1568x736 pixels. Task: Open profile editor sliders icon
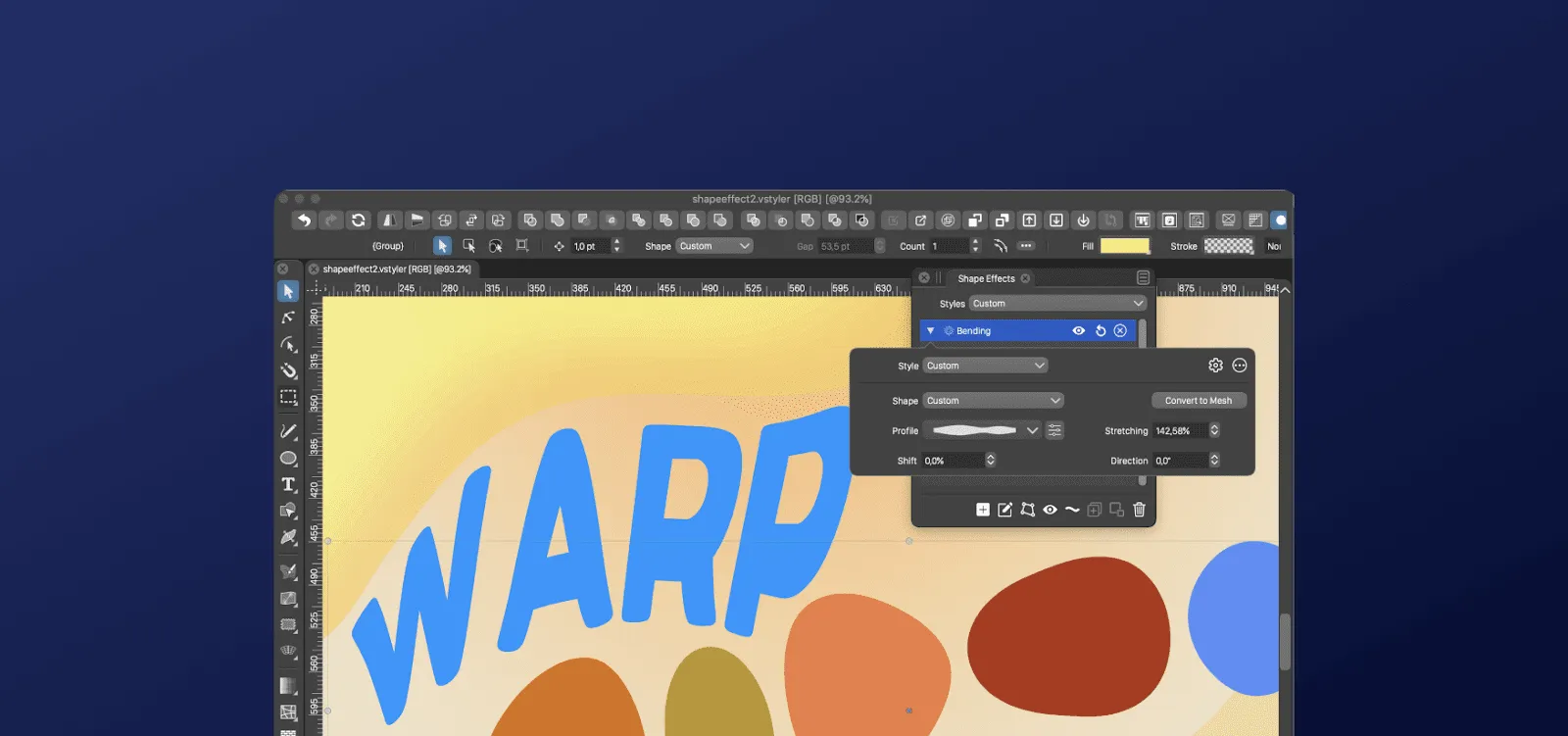pos(1054,430)
